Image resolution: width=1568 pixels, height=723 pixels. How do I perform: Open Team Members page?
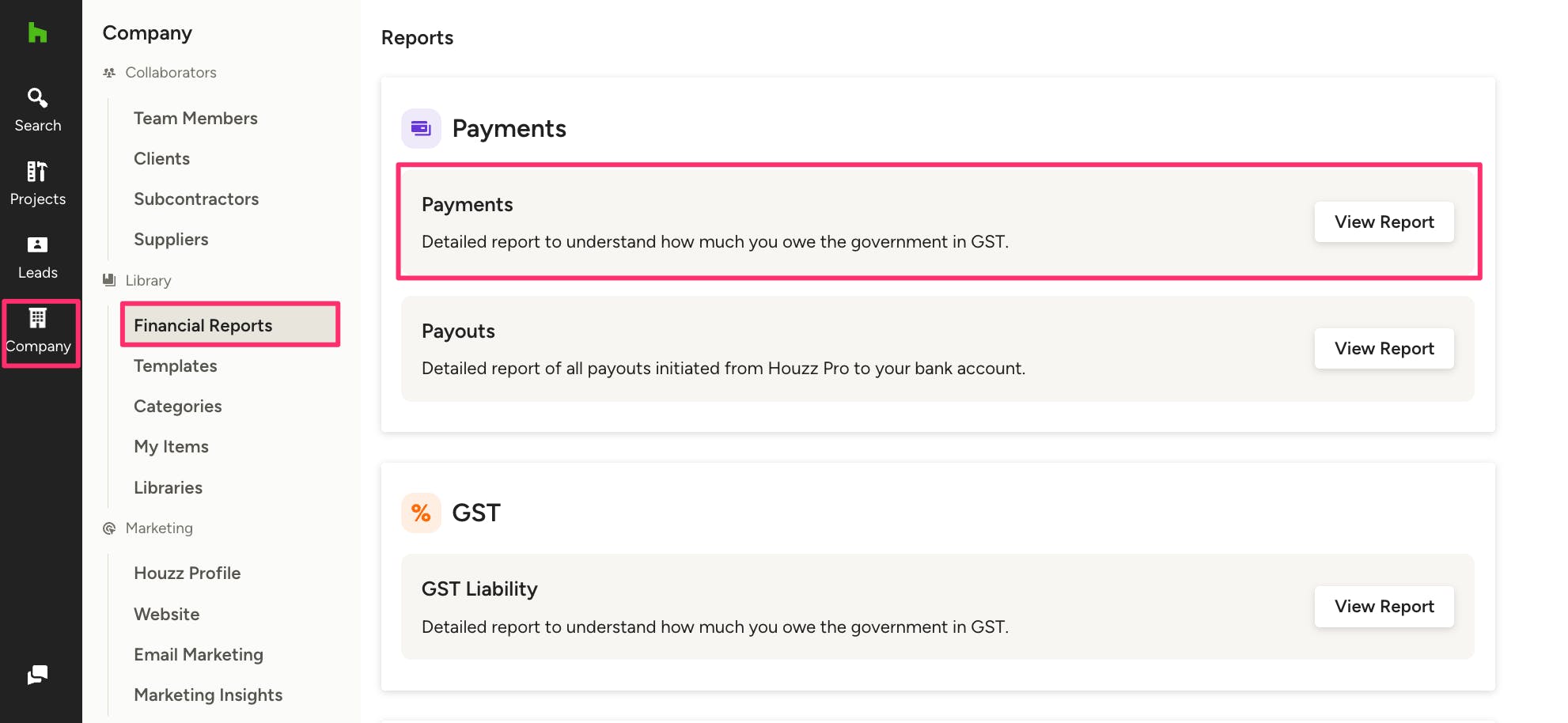pos(195,119)
